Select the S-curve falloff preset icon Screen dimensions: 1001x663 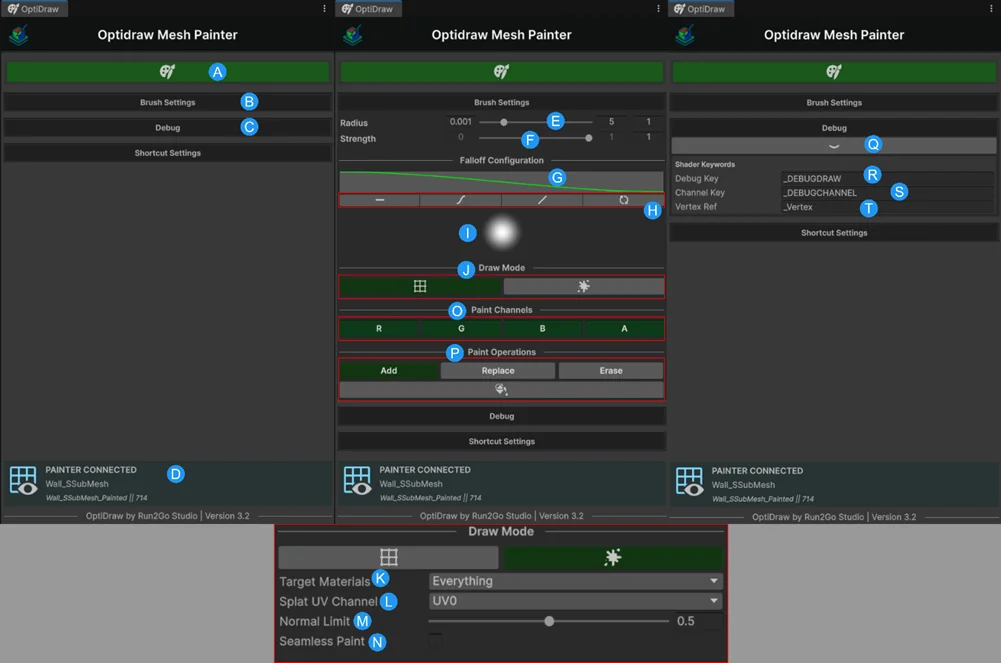tap(461, 200)
